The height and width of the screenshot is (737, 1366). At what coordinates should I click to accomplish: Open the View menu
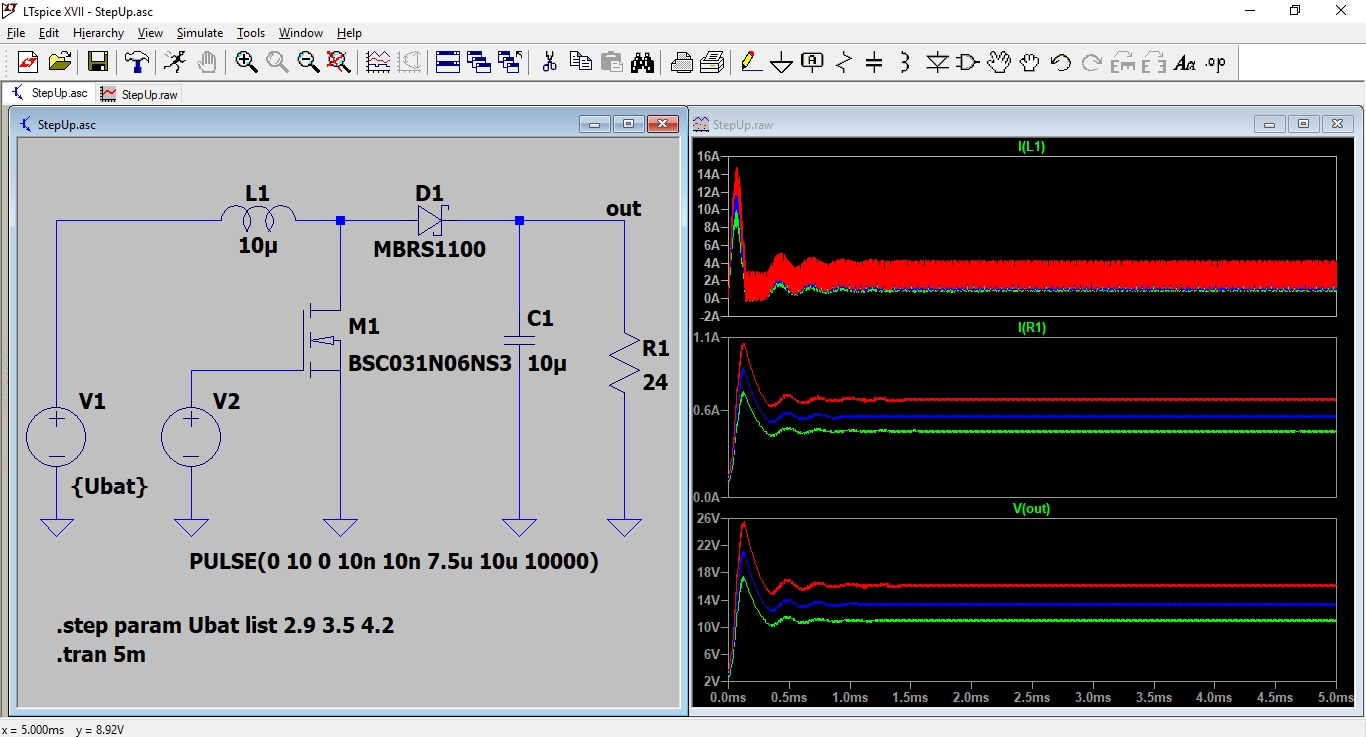[x=150, y=33]
